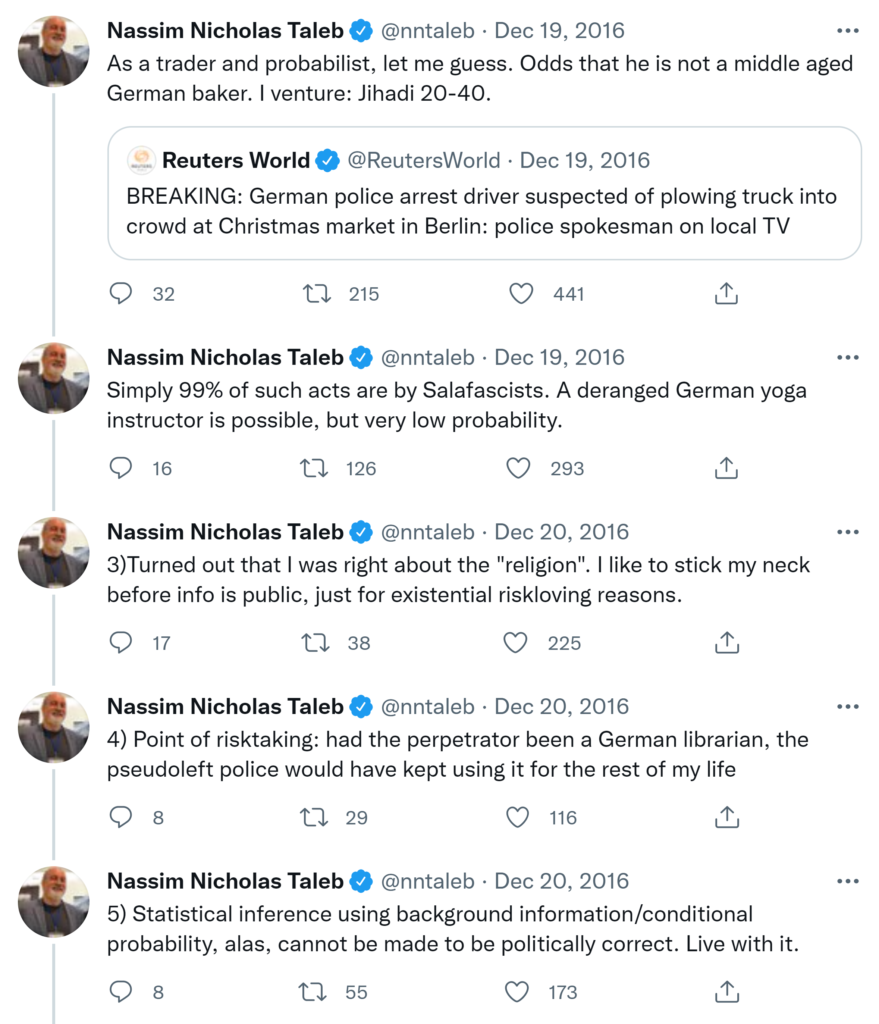
Task: Click Taleb's profile picture on top tweet
Action: 54,51
